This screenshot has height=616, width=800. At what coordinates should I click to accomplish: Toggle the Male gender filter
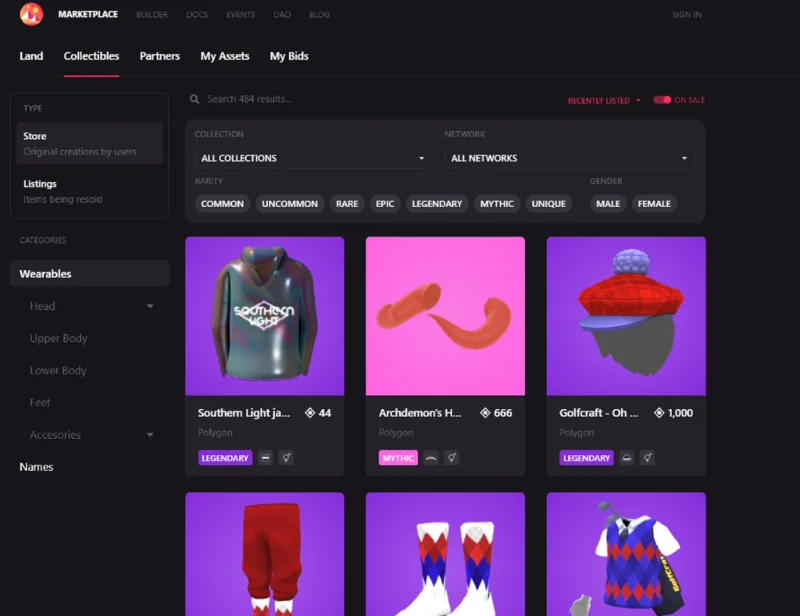click(608, 204)
